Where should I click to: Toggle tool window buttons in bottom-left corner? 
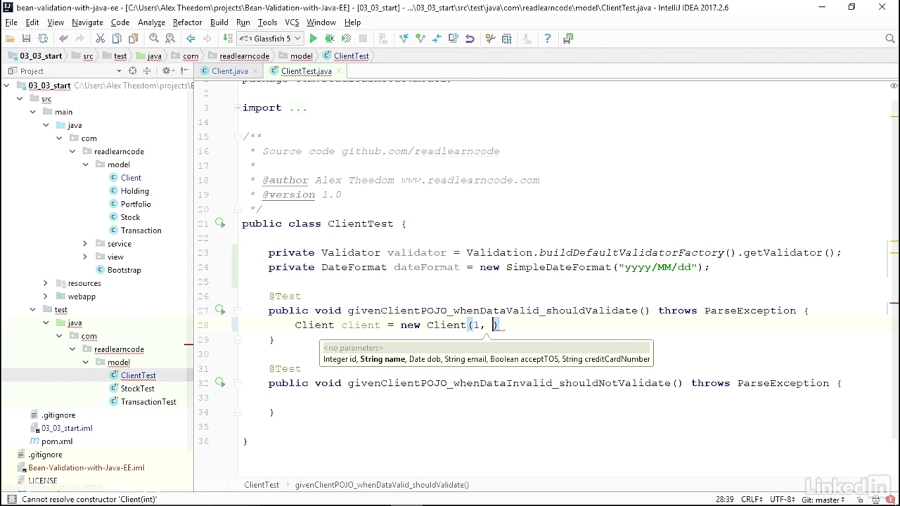click(11, 499)
